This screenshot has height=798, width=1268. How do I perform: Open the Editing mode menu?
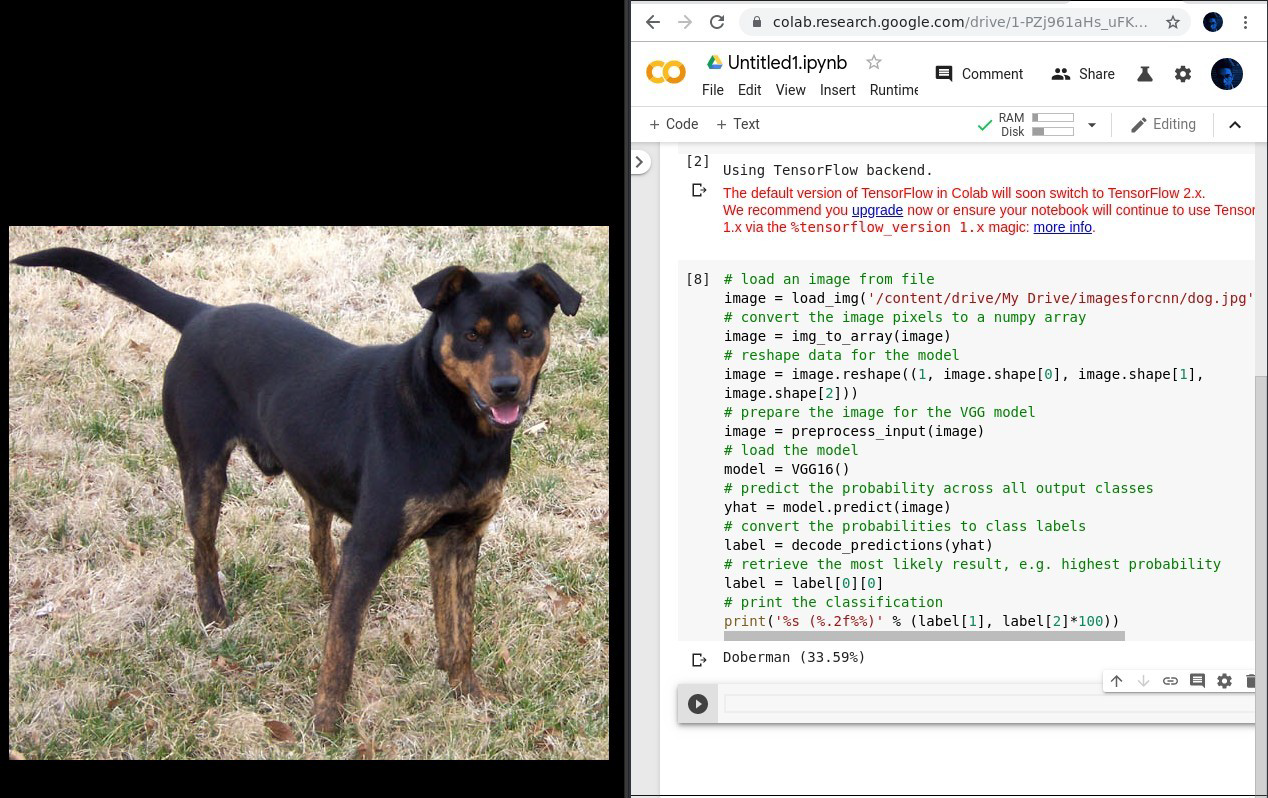[x=1163, y=124]
